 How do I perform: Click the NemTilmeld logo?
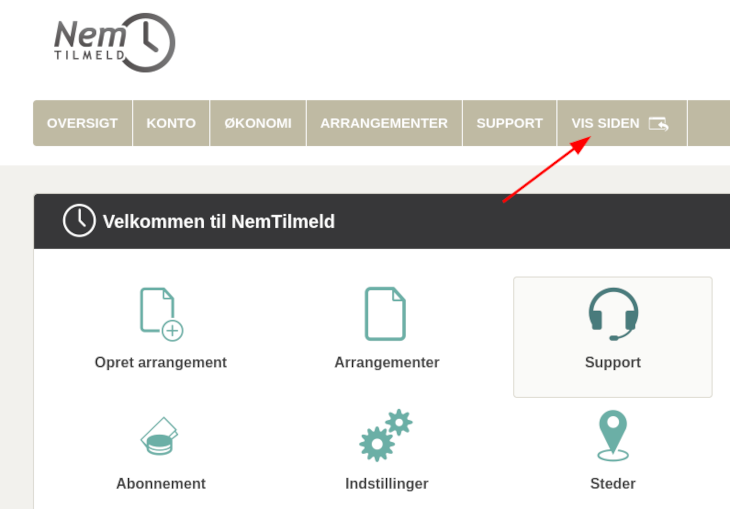pos(115,43)
